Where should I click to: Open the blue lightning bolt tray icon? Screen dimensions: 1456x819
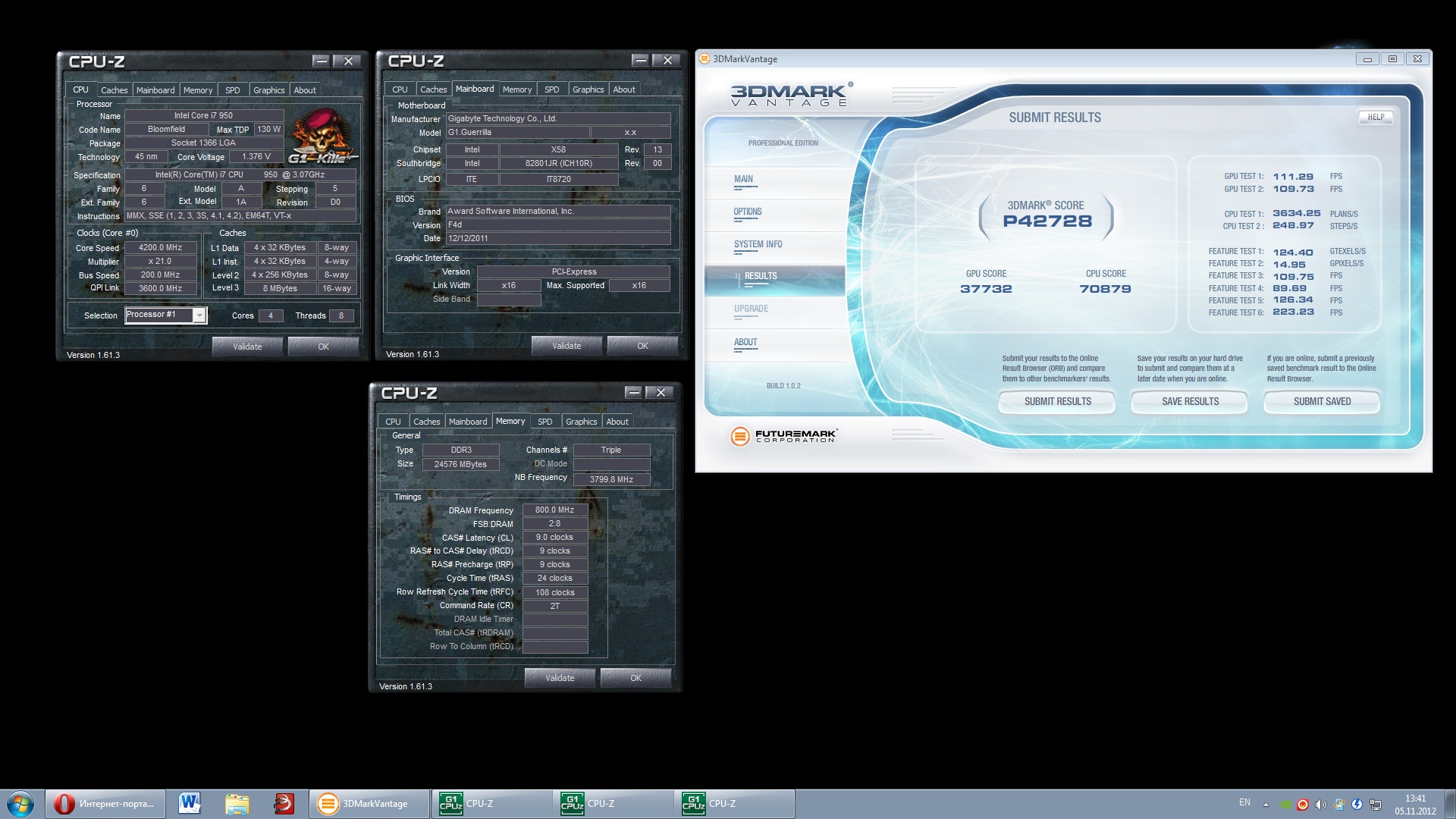(1357, 804)
